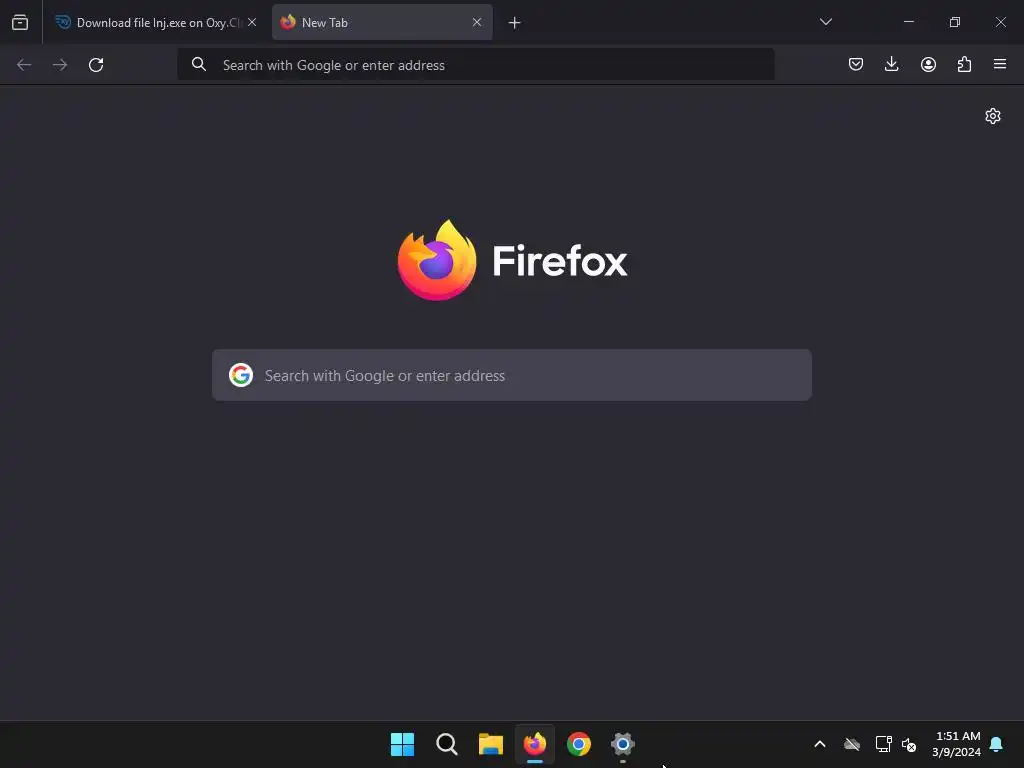Viewport: 1024px width, 768px height.
Task: Open the Firefox account menu
Action: coord(928,64)
